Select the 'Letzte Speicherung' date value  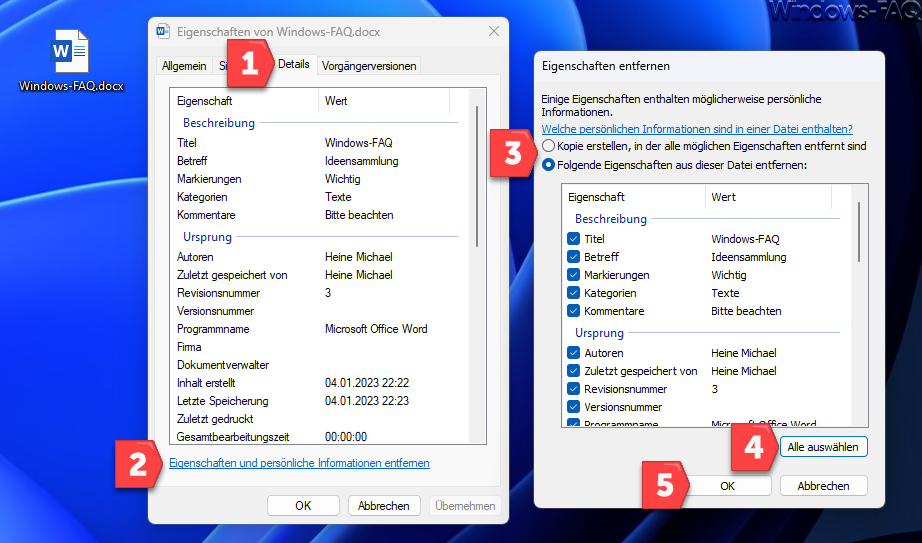(367, 401)
